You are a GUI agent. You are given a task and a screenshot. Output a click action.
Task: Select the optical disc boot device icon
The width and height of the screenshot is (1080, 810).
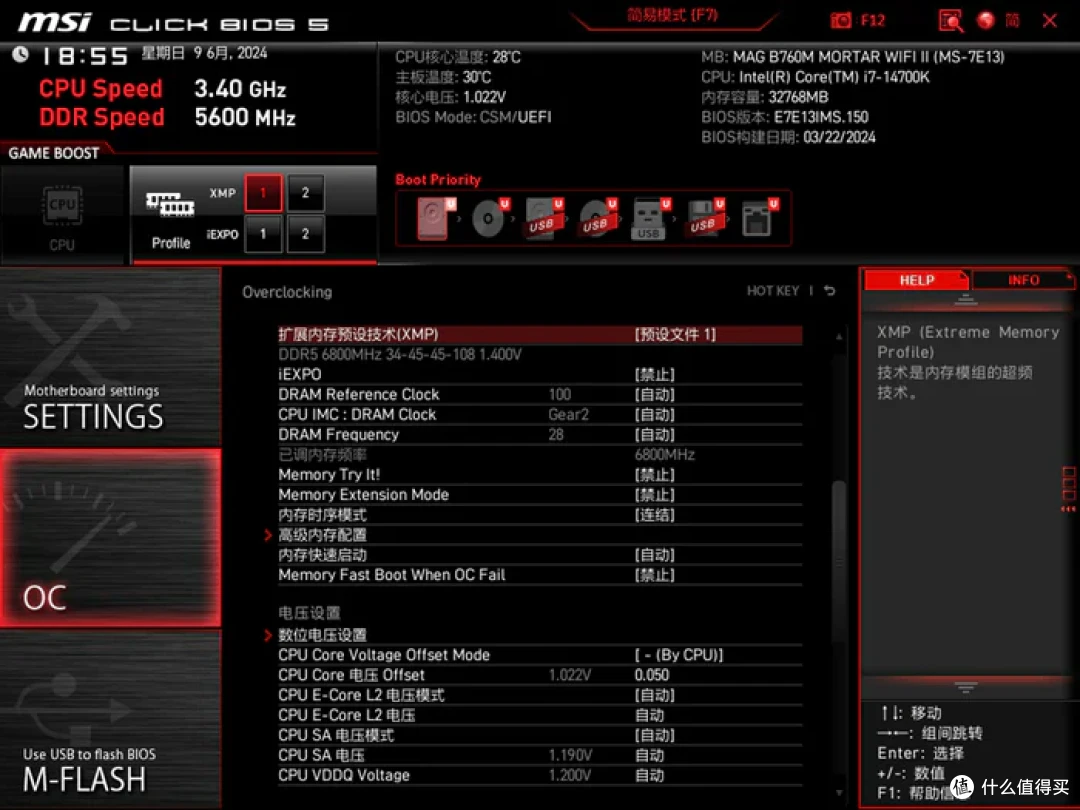tap(489, 218)
